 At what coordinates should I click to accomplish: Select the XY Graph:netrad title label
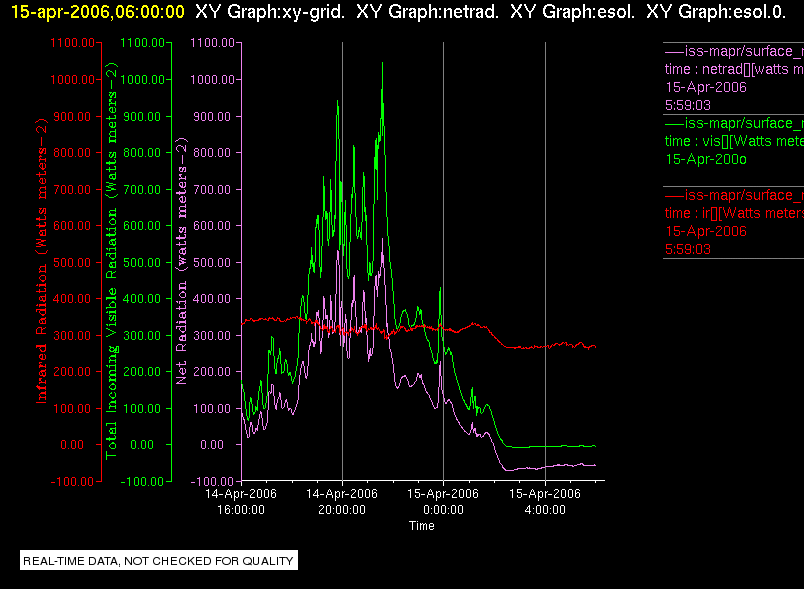pyautogui.click(x=427, y=12)
